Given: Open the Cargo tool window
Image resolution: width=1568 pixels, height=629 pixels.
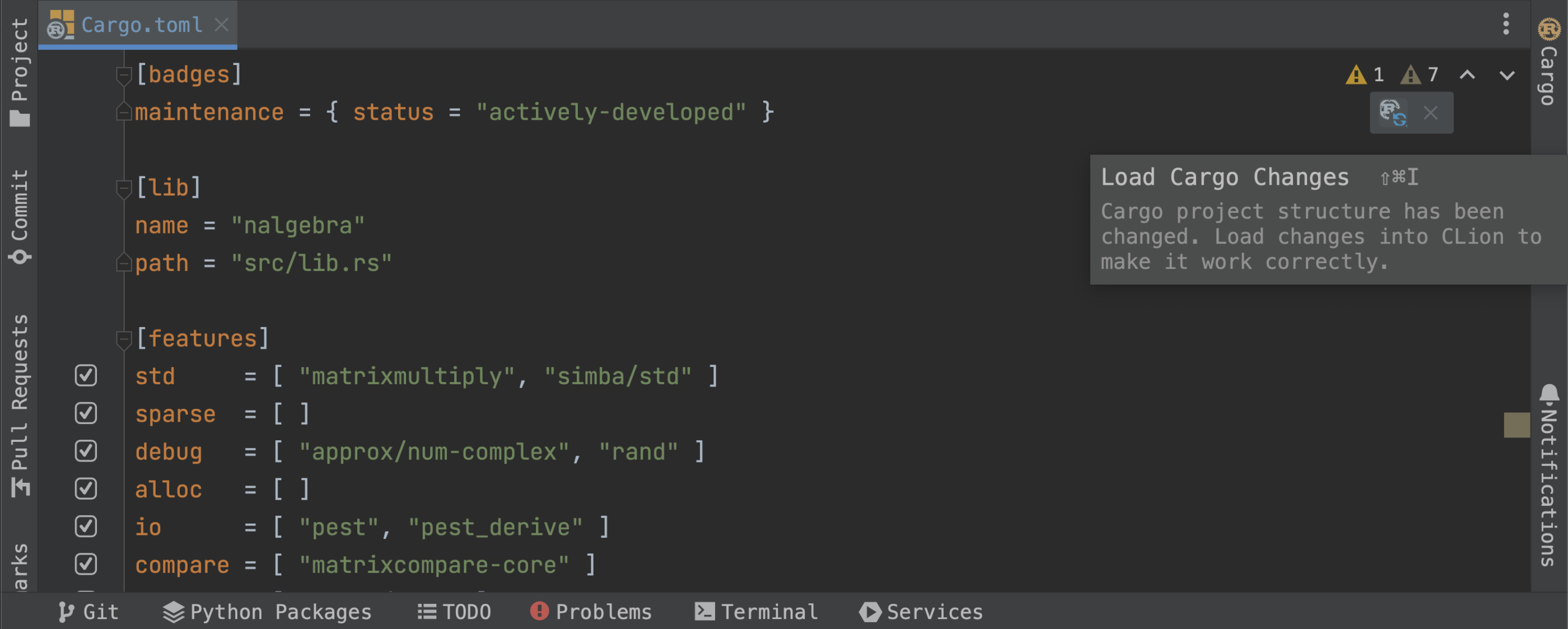Looking at the screenshot, I should (1549, 62).
